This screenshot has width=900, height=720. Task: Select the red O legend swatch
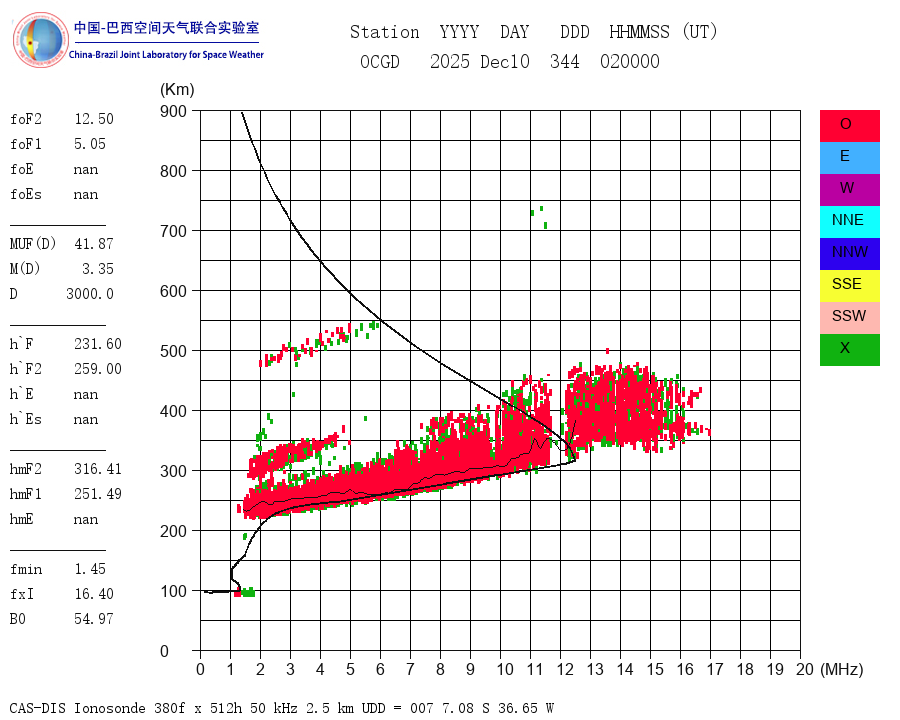tap(849, 126)
